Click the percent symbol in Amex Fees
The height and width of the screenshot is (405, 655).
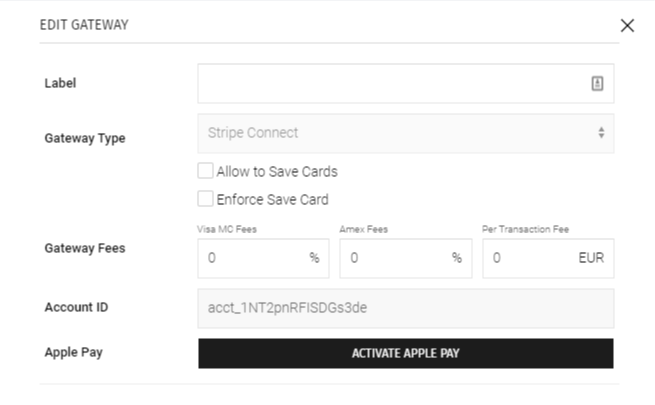[456, 258]
